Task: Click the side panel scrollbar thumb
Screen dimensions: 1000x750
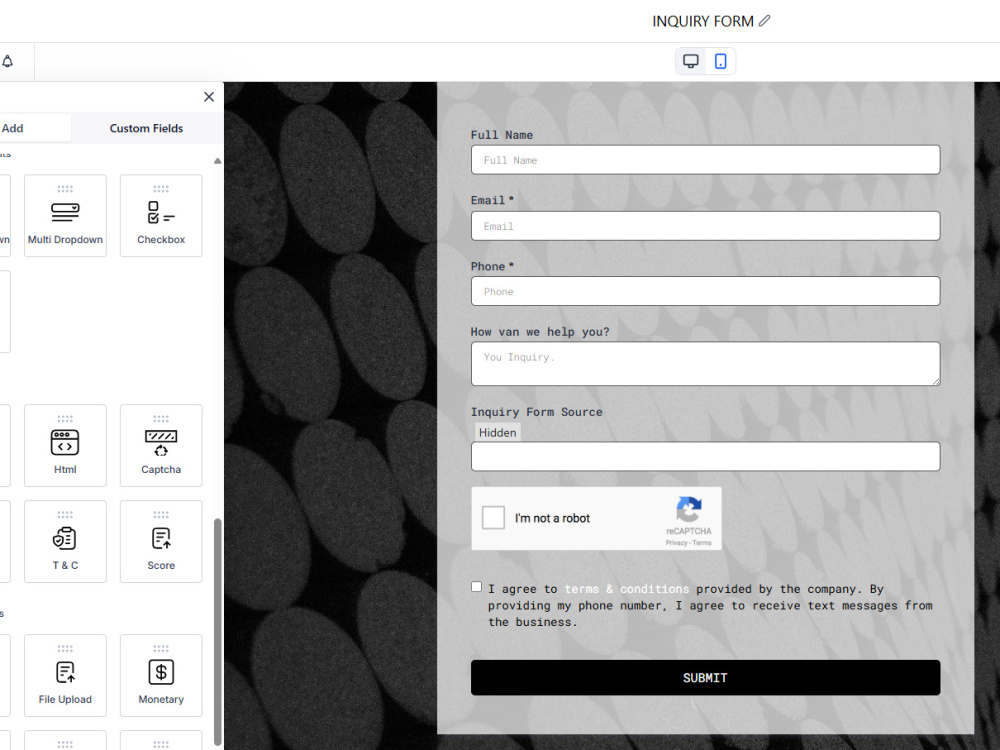Action: click(217, 631)
